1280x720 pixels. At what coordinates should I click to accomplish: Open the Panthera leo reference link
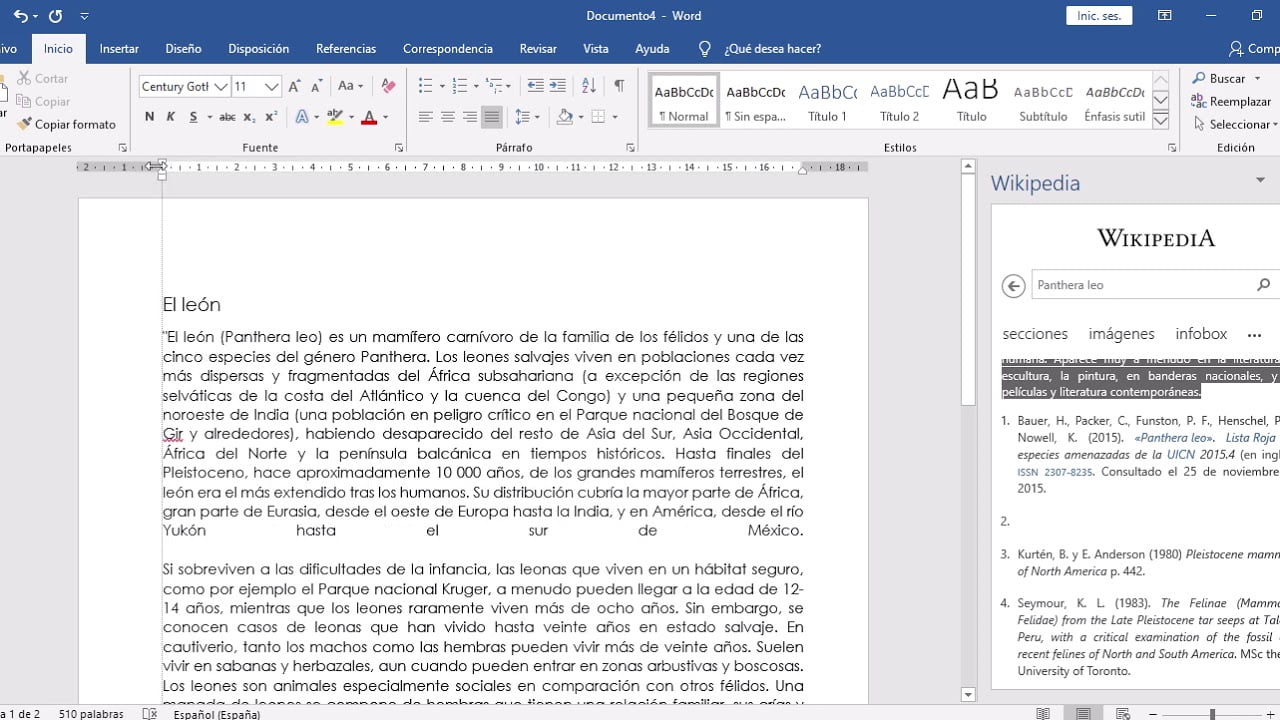coord(1176,438)
